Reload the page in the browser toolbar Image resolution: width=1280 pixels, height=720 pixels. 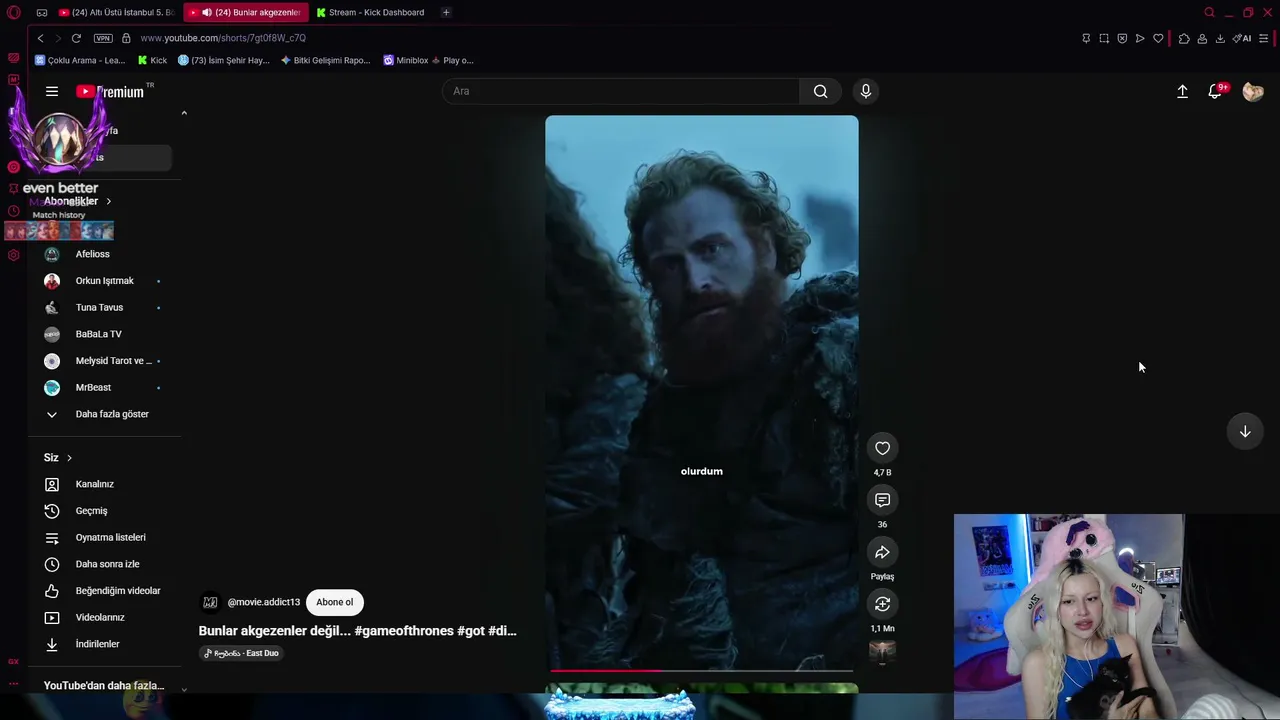click(x=76, y=38)
